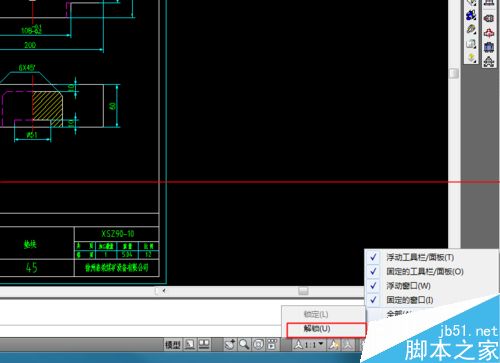Viewport: 500px width, 363px height.
Task: Click the vertical scrollbar thumb
Action: (454, 73)
